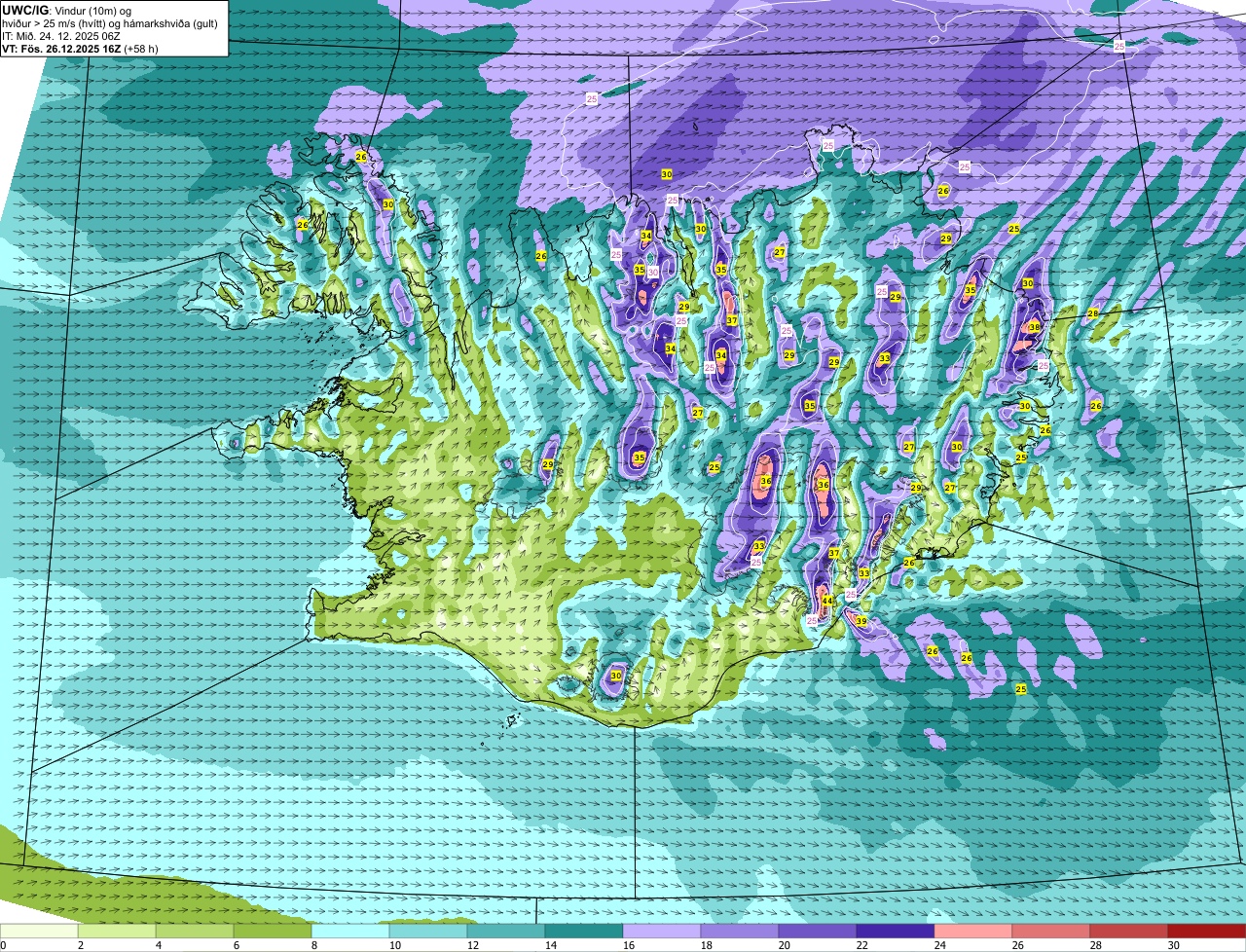Click the legend tick label "4"
This screenshot has height=952, width=1246.
click(159, 945)
